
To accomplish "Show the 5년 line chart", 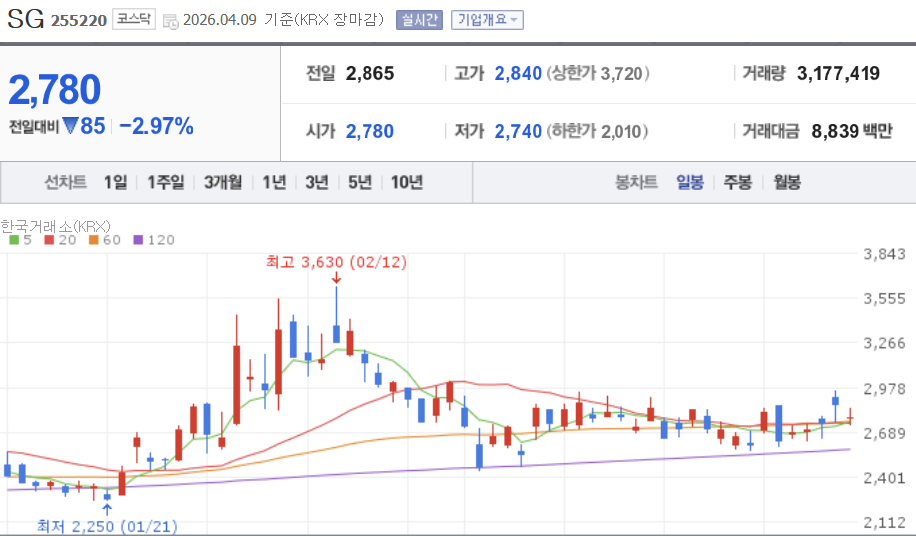I will click(x=360, y=182).
